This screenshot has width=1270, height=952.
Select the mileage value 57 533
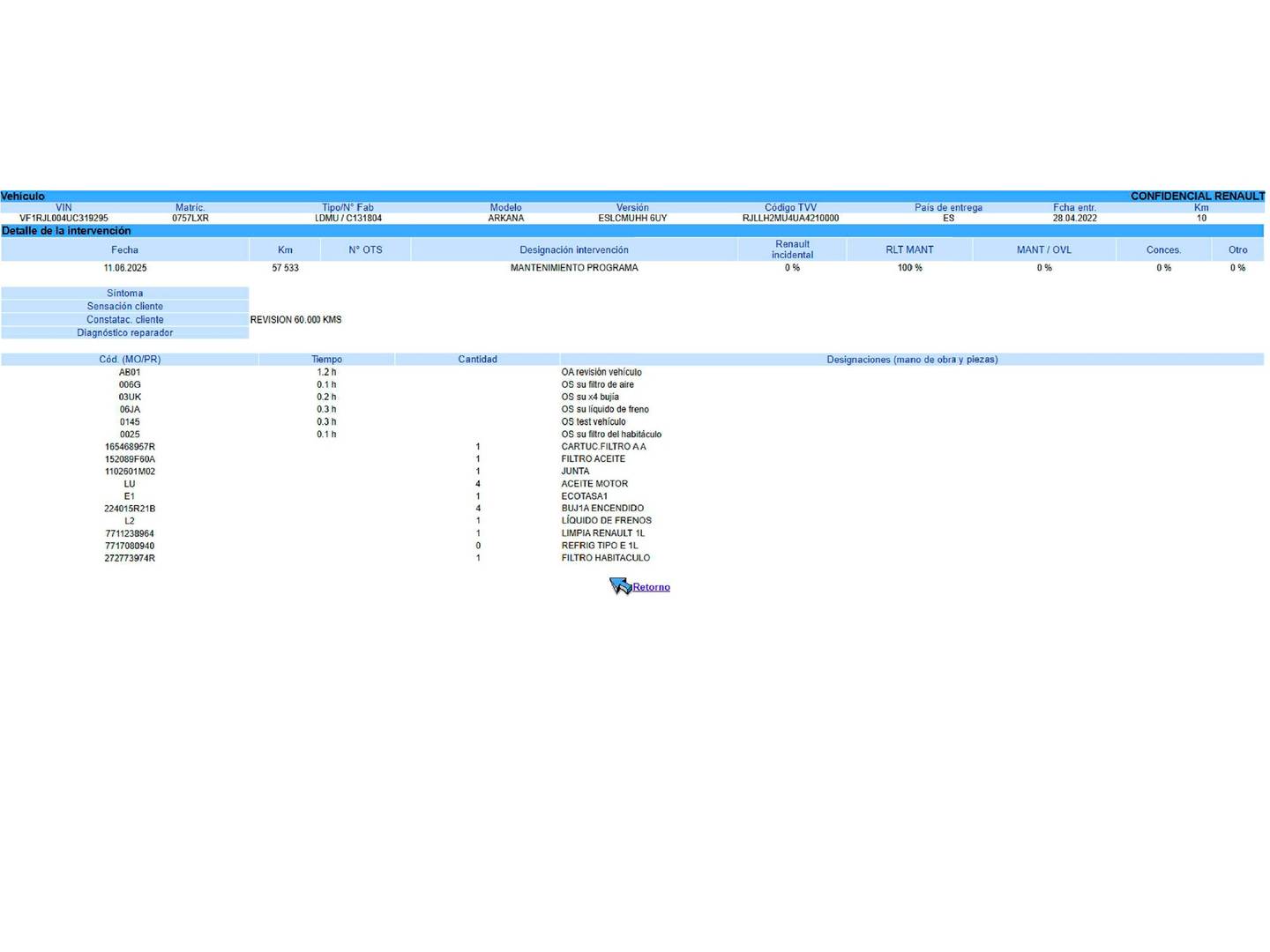pyautogui.click(x=286, y=268)
